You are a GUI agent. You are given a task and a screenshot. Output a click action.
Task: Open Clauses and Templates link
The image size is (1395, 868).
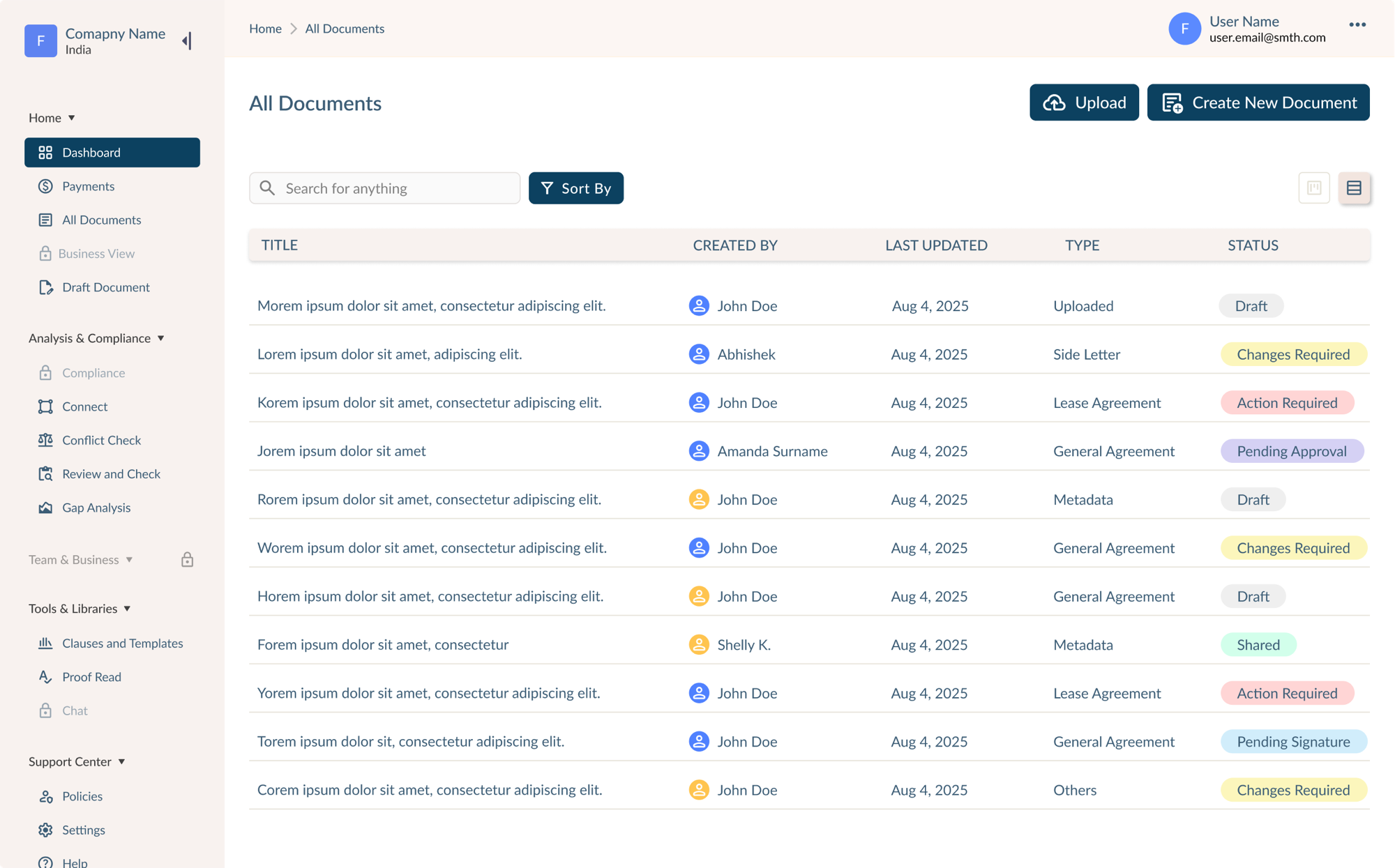[122, 643]
